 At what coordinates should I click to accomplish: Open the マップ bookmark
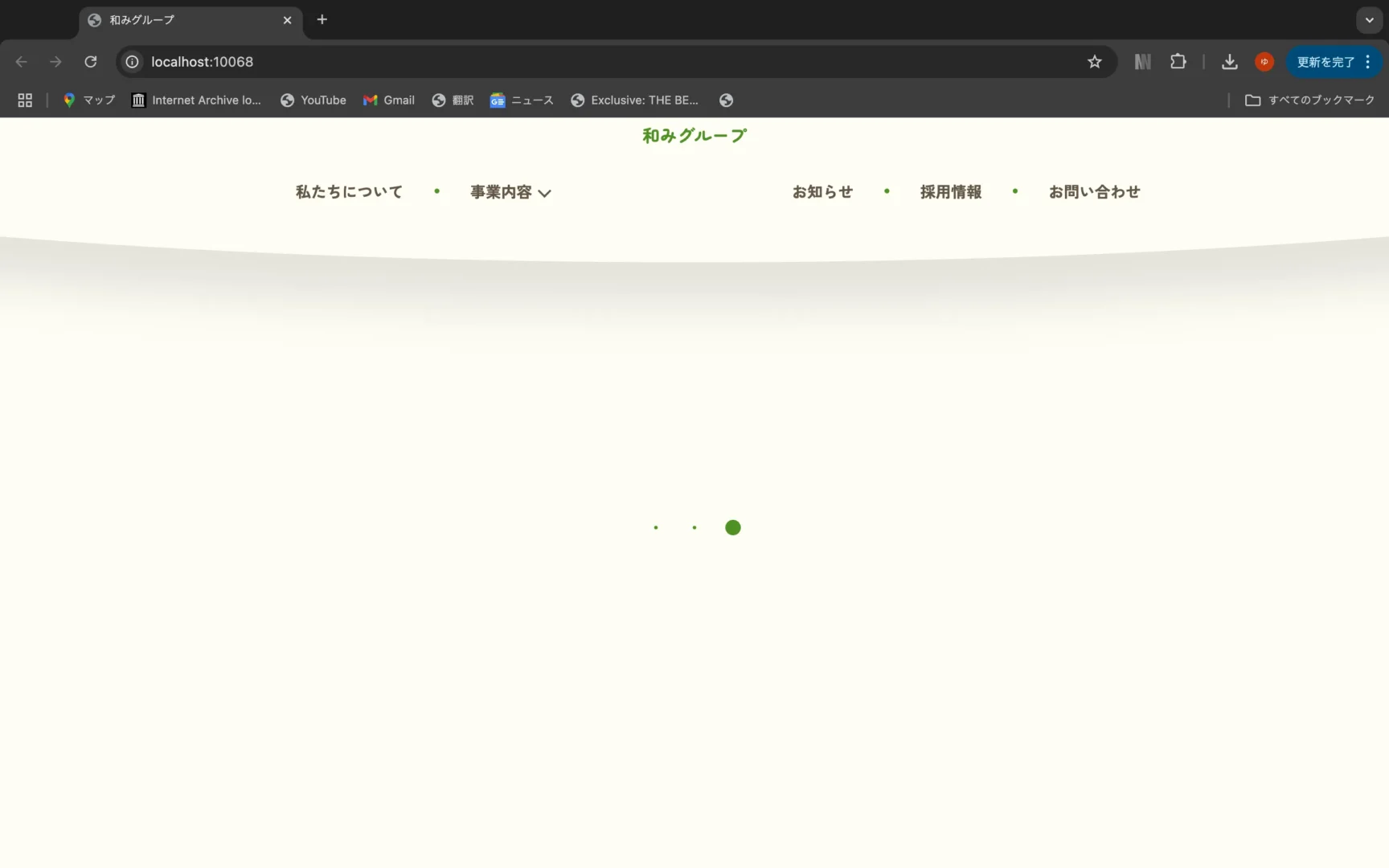[89, 100]
